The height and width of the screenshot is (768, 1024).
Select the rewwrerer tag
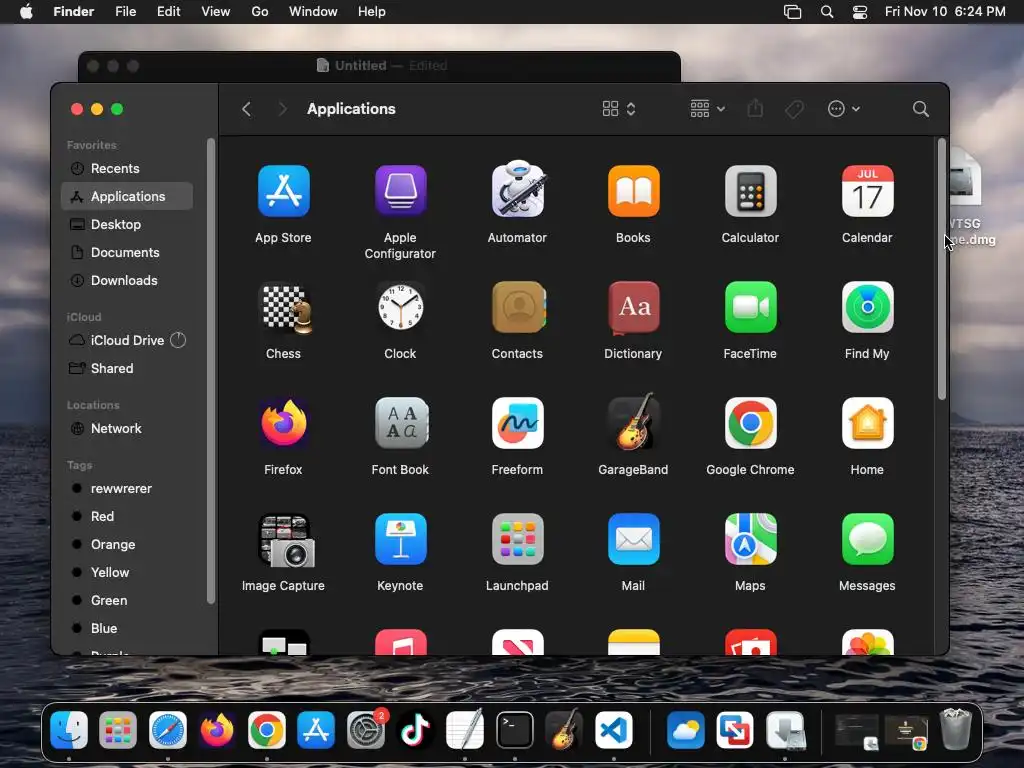click(127, 488)
